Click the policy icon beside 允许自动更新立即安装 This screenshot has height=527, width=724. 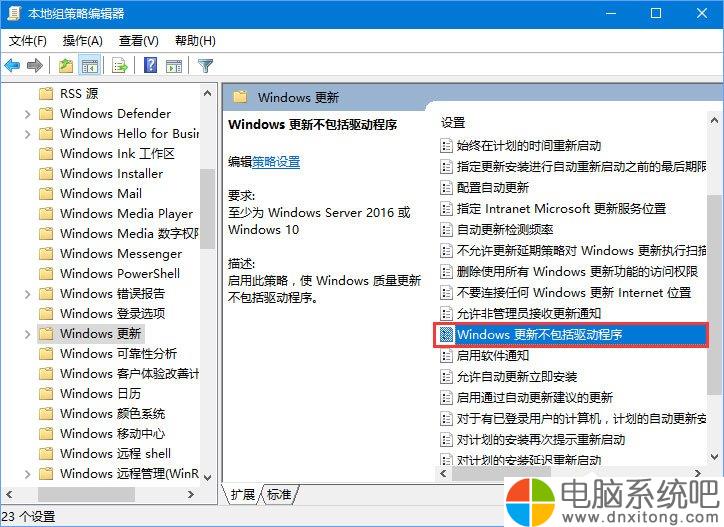[x=446, y=377]
